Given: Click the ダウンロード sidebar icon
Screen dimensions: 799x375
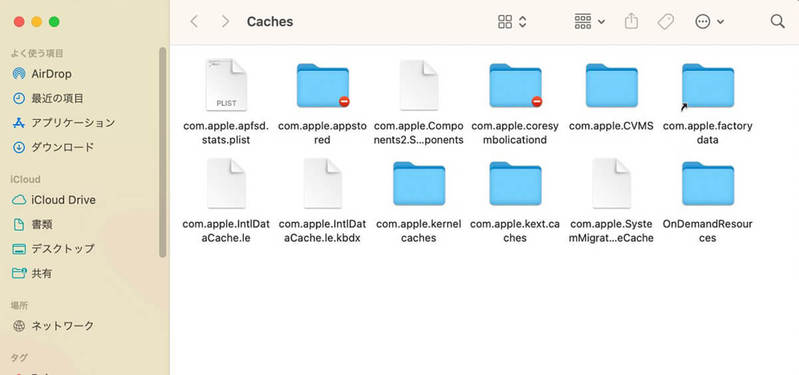Looking at the screenshot, I should pyautogui.click(x=19, y=147).
